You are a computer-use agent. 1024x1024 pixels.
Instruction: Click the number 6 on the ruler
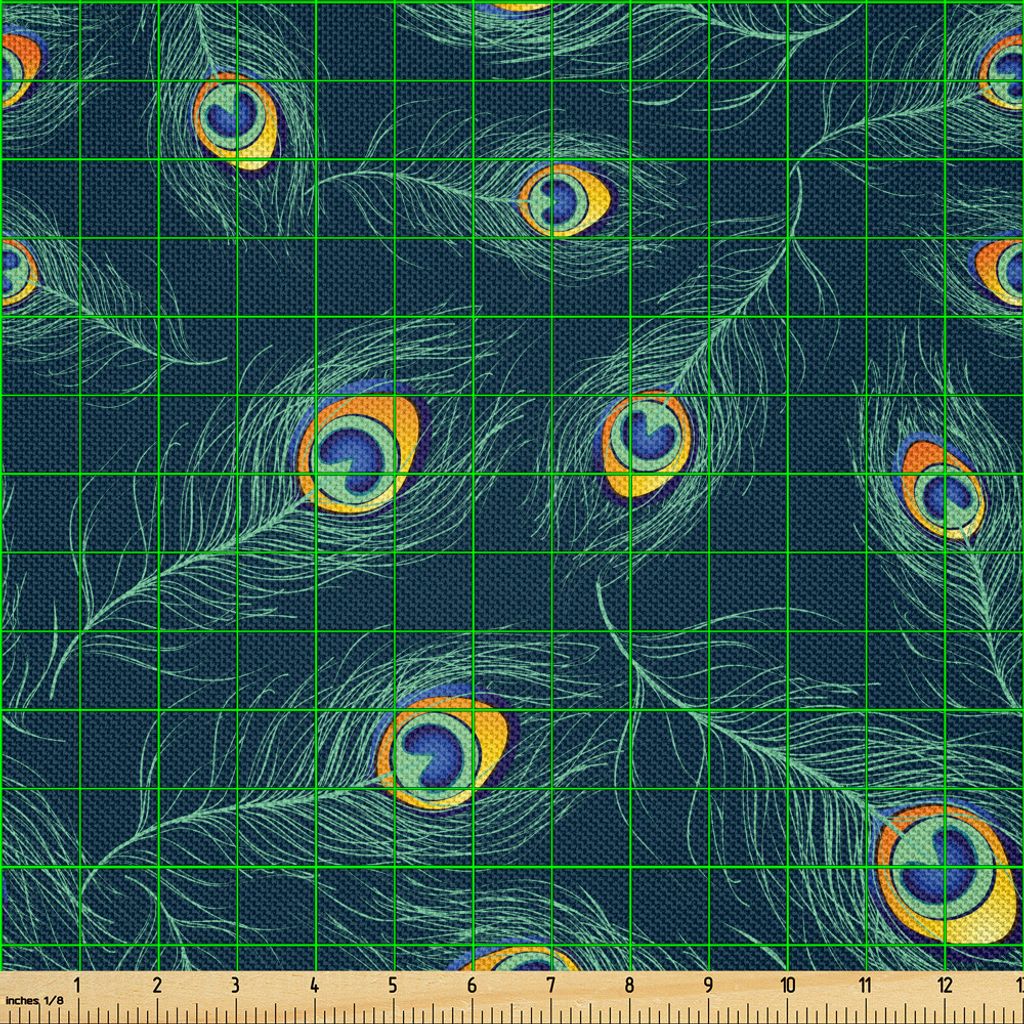(x=472, y=985)
